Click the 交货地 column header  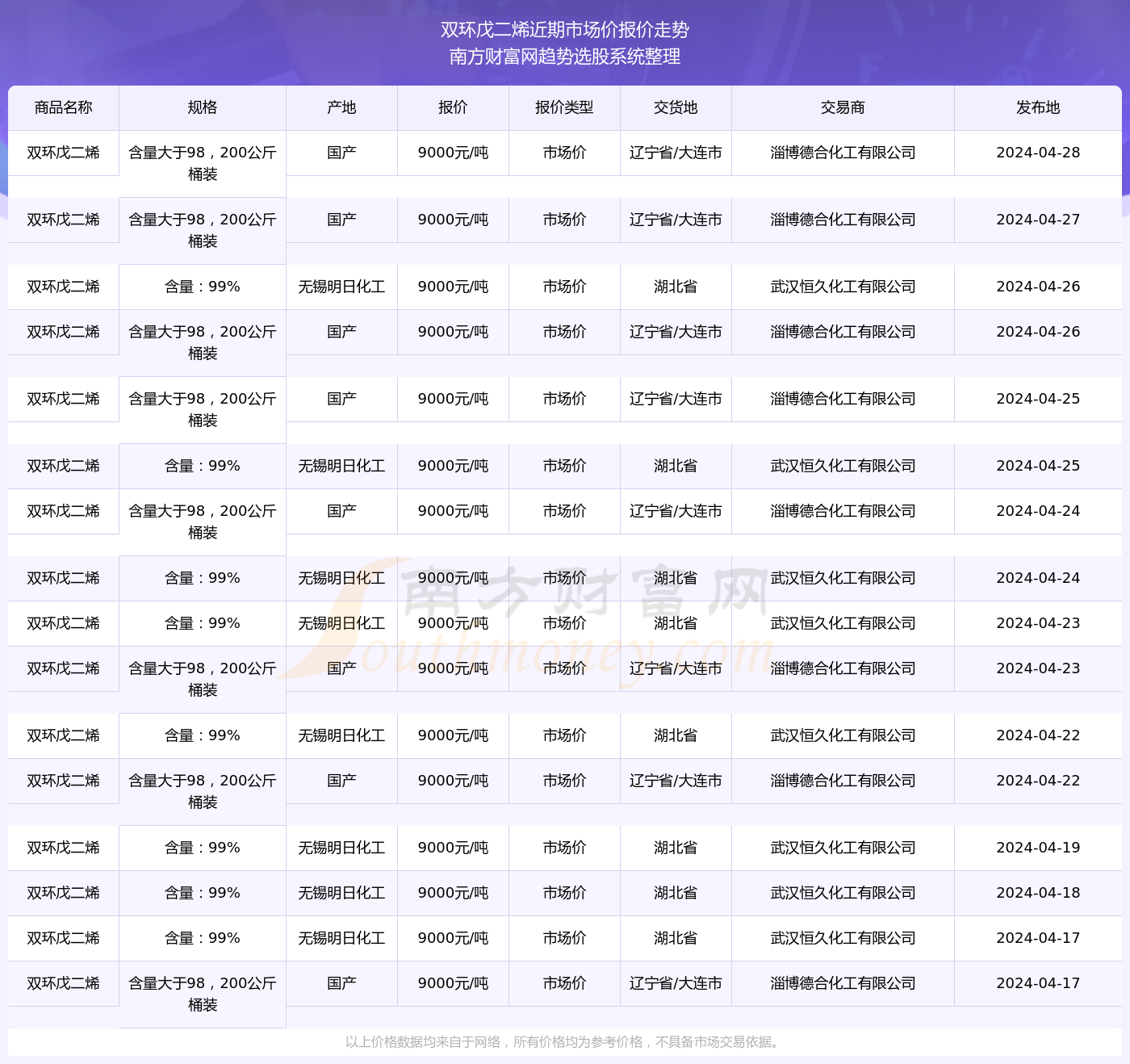(x=676, y=107)
